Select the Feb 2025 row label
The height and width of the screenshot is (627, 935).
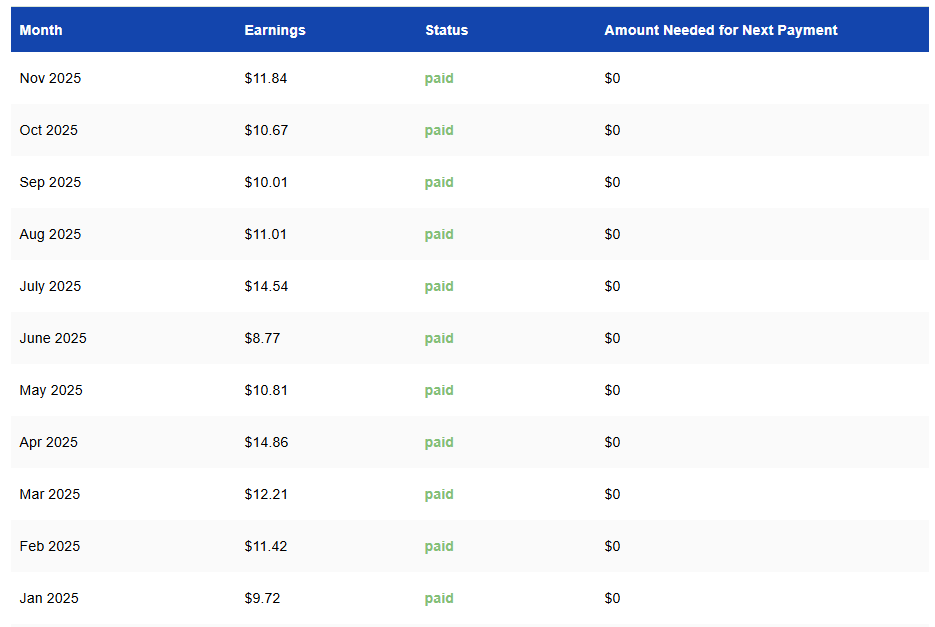coord(50,546)
